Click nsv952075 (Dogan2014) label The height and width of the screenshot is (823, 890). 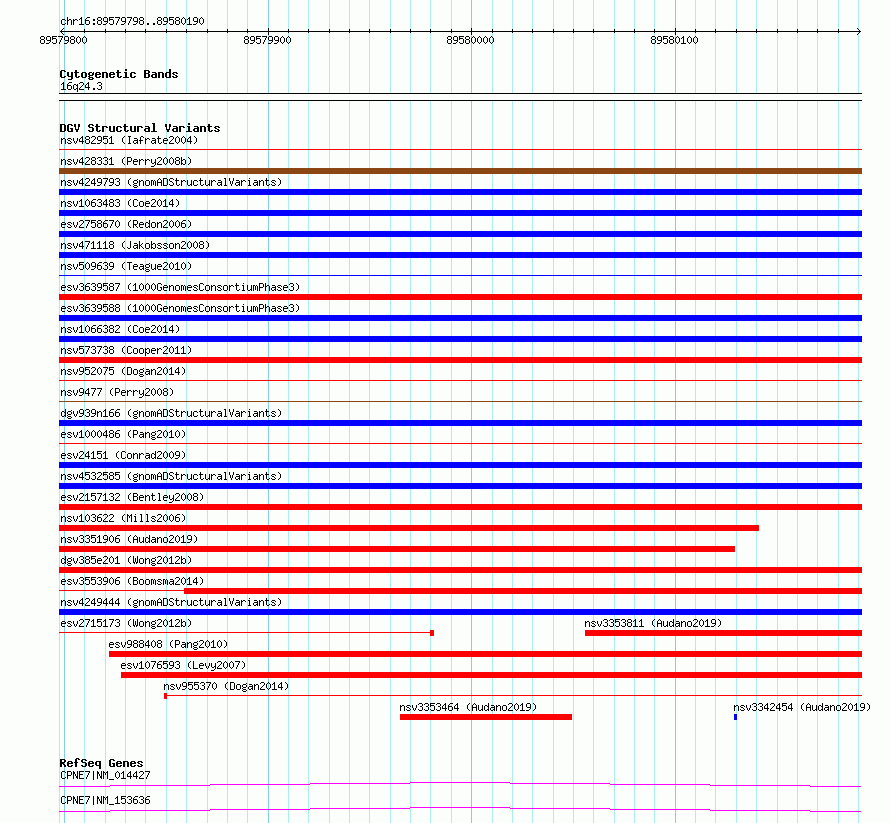[123, 371]
